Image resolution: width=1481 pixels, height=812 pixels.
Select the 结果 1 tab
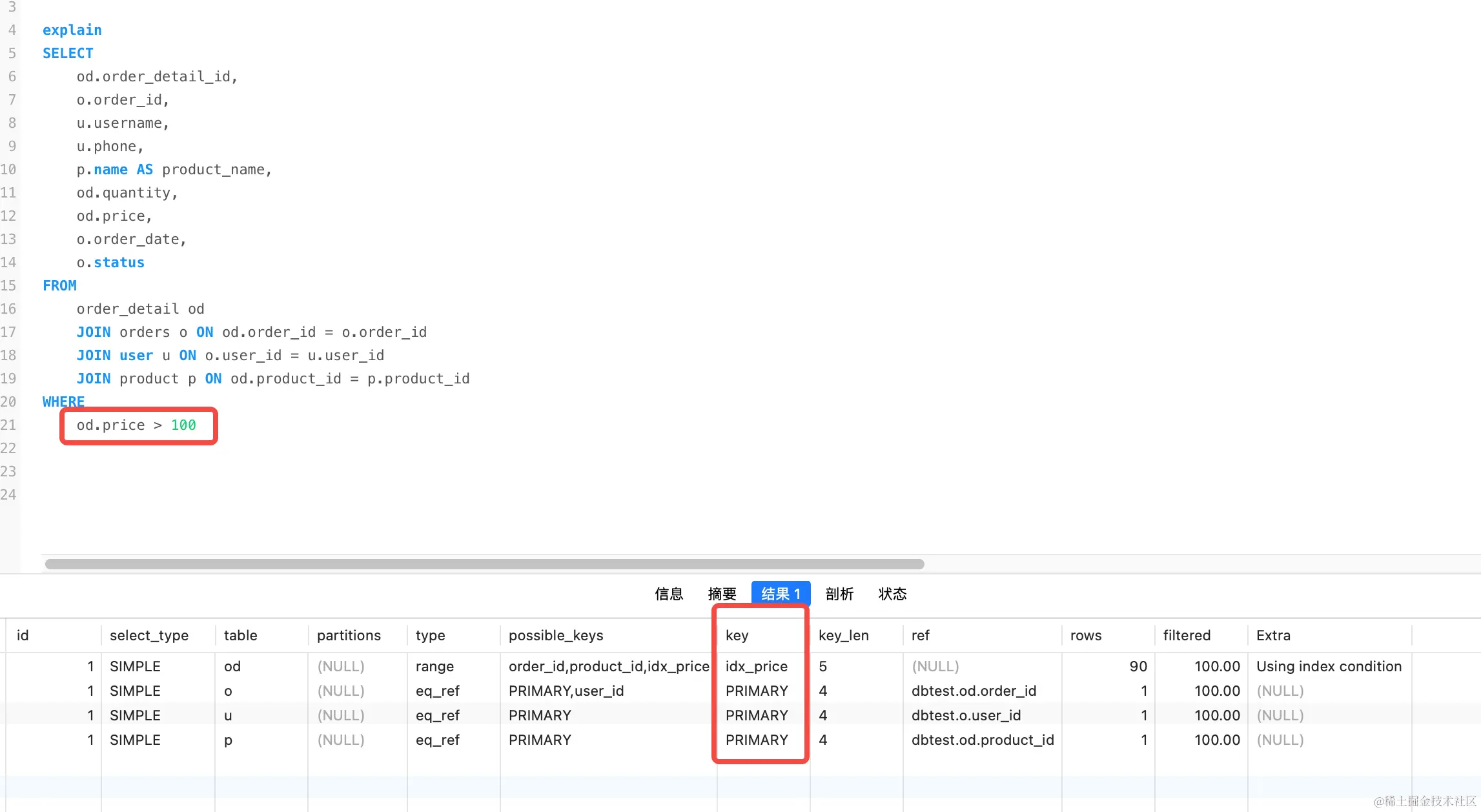pos(781,594)
